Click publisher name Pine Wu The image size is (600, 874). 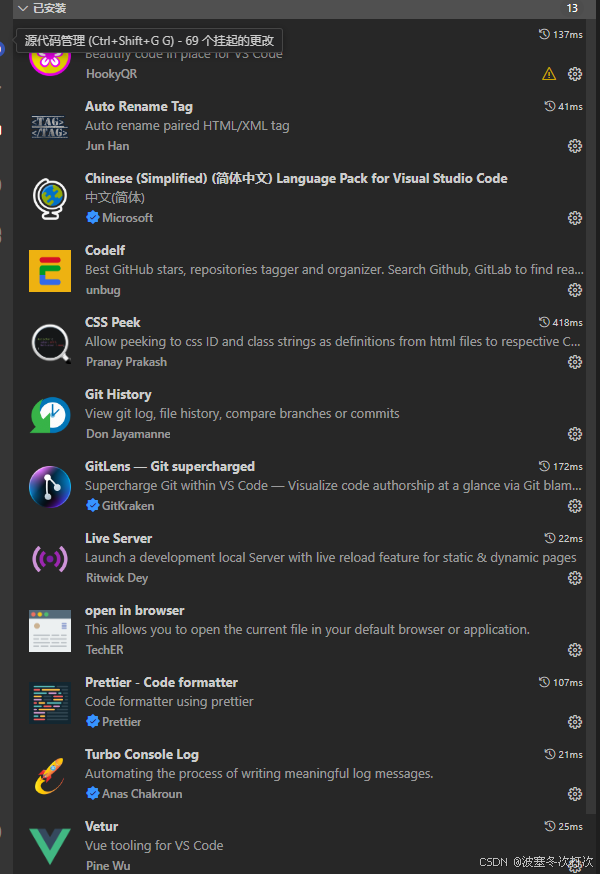pyautogui.click(x=108, y=866)
